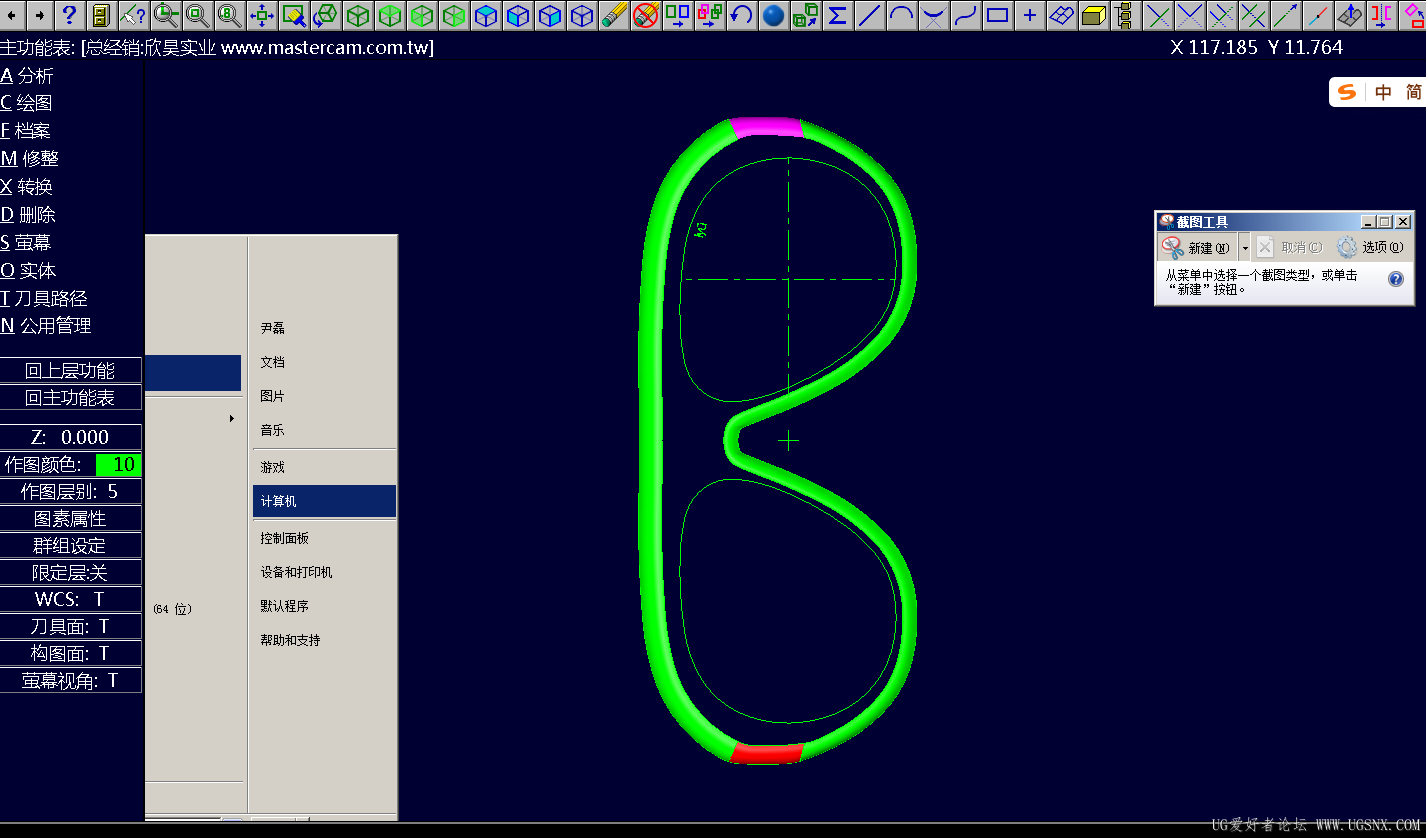Open the N 公用管理 menu
The height and width of the screenshot is (838, 1426).
point(46,325)
